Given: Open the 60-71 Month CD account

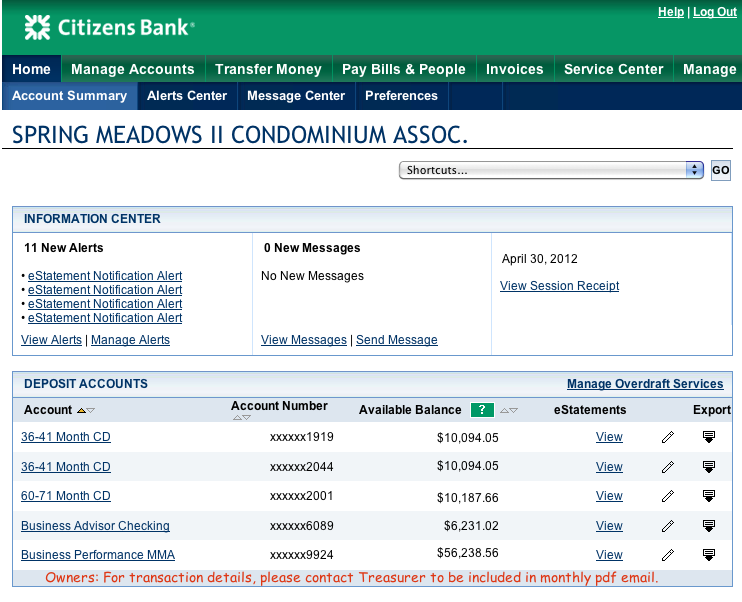Looking at the screenshot, I should point(66,496).
